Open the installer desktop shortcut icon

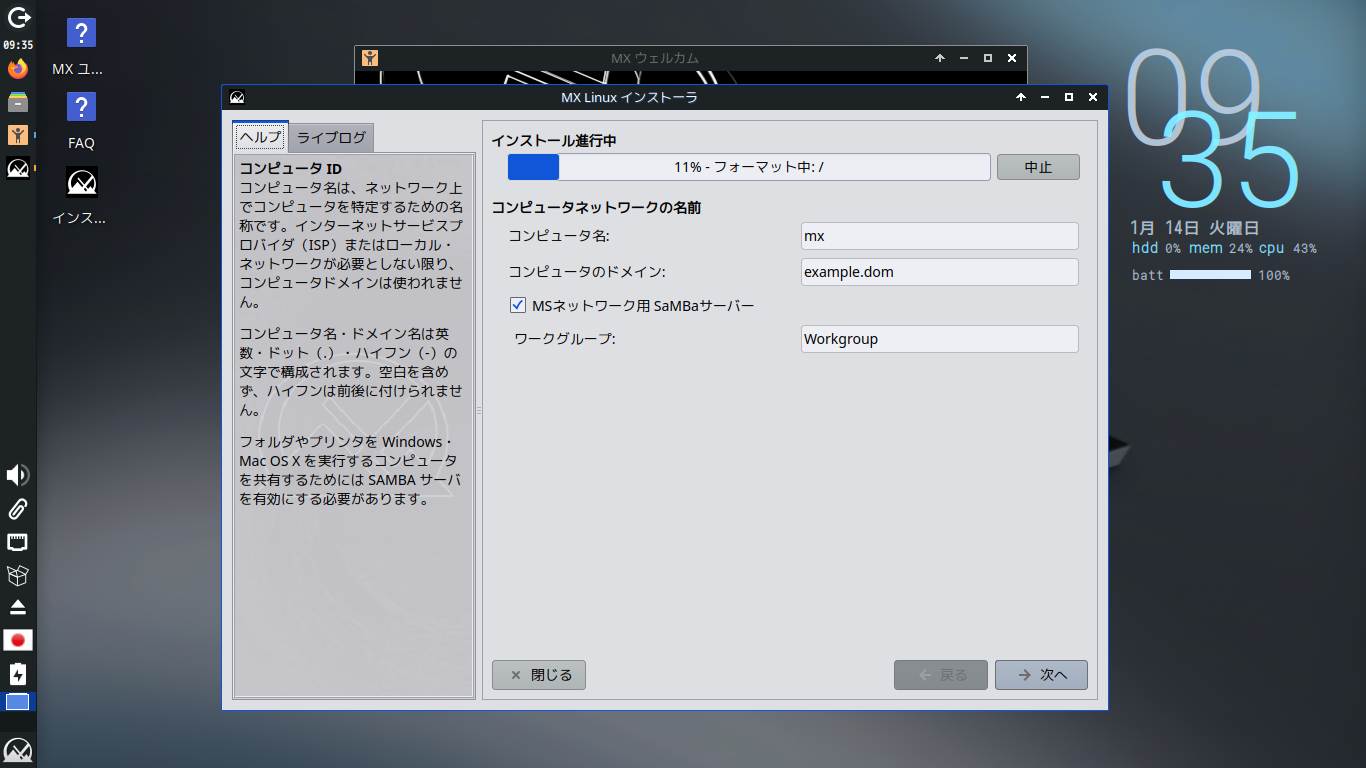81,181
